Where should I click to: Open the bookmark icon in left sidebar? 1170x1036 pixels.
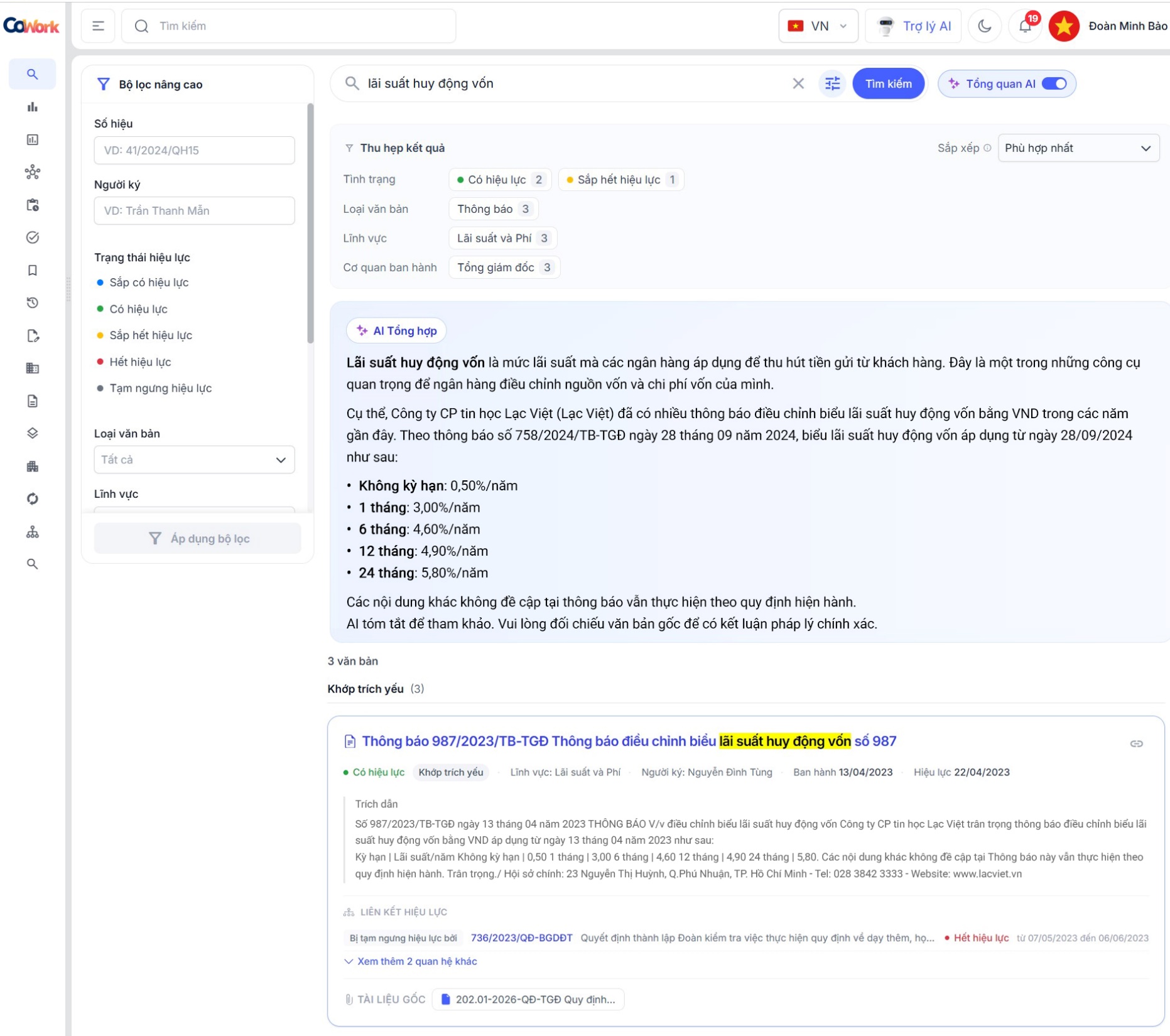click(33, 270)
